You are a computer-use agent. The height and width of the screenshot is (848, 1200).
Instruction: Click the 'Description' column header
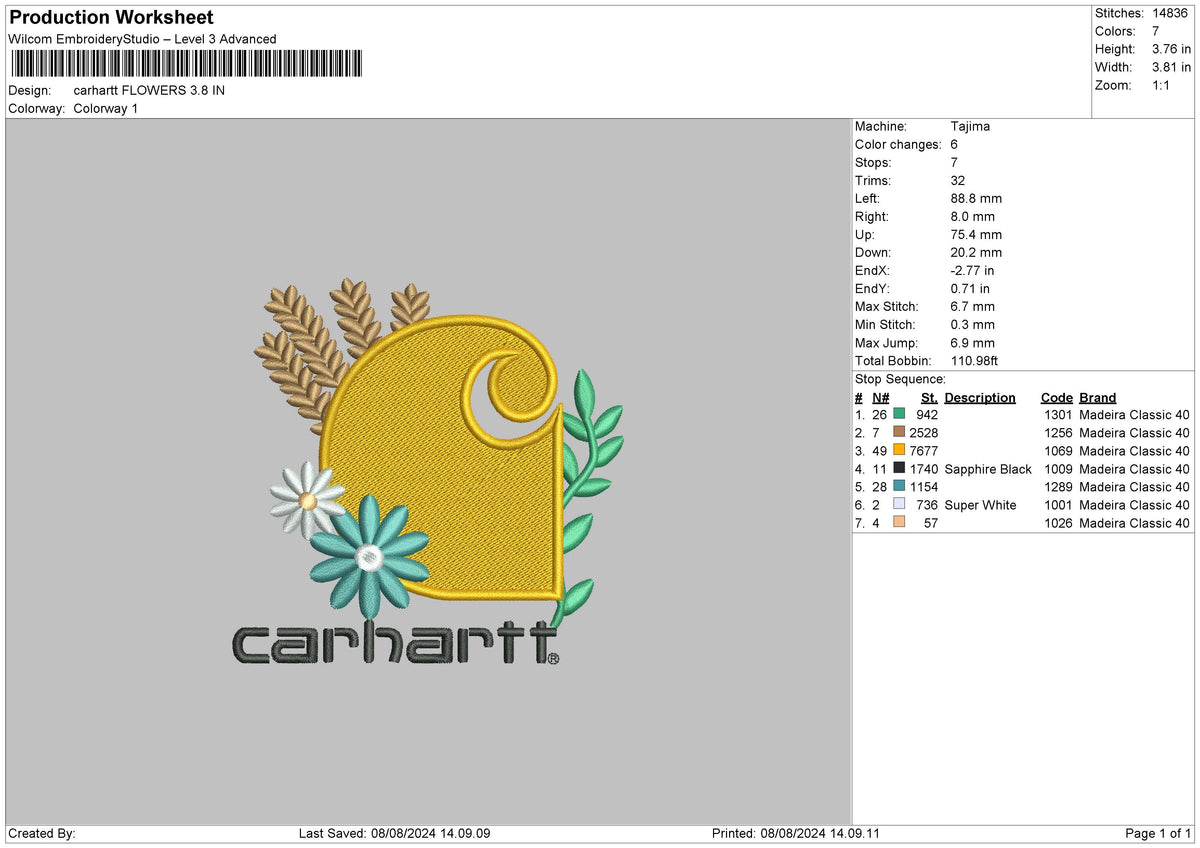tap(980, 398)
